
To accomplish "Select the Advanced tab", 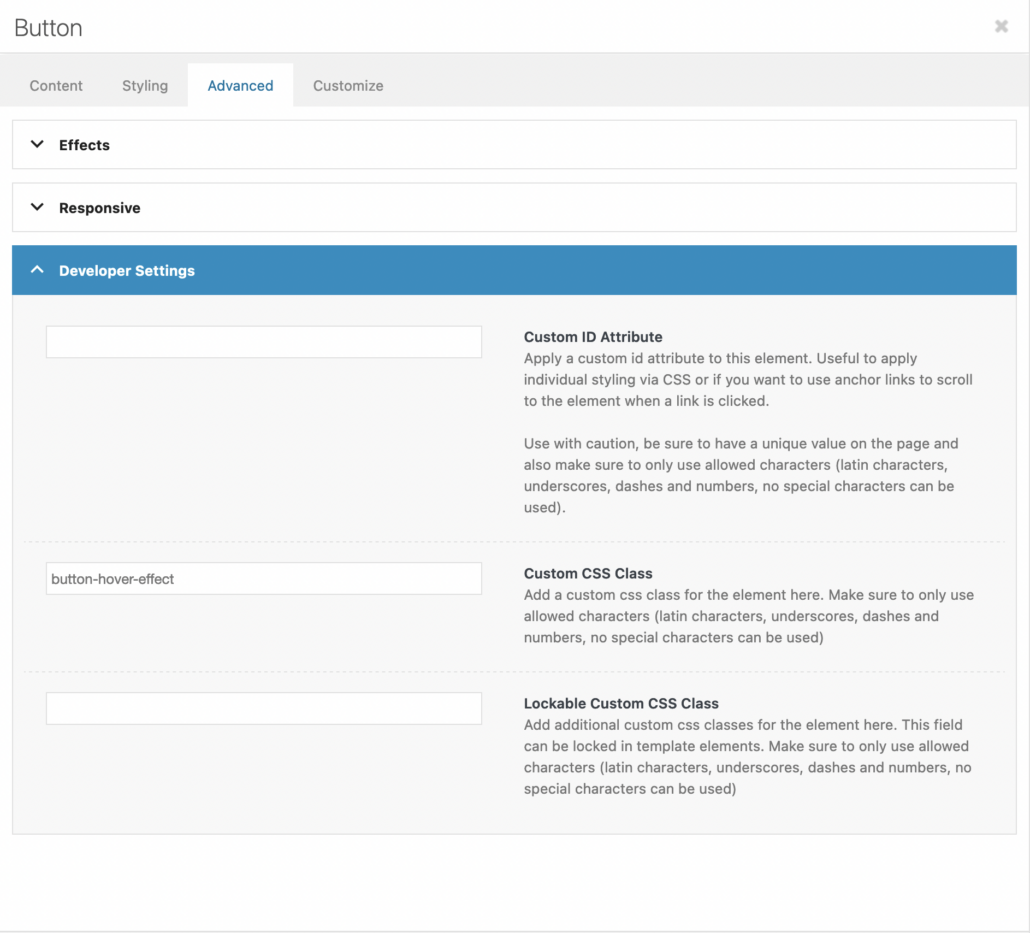I will (x=239, y=86).
